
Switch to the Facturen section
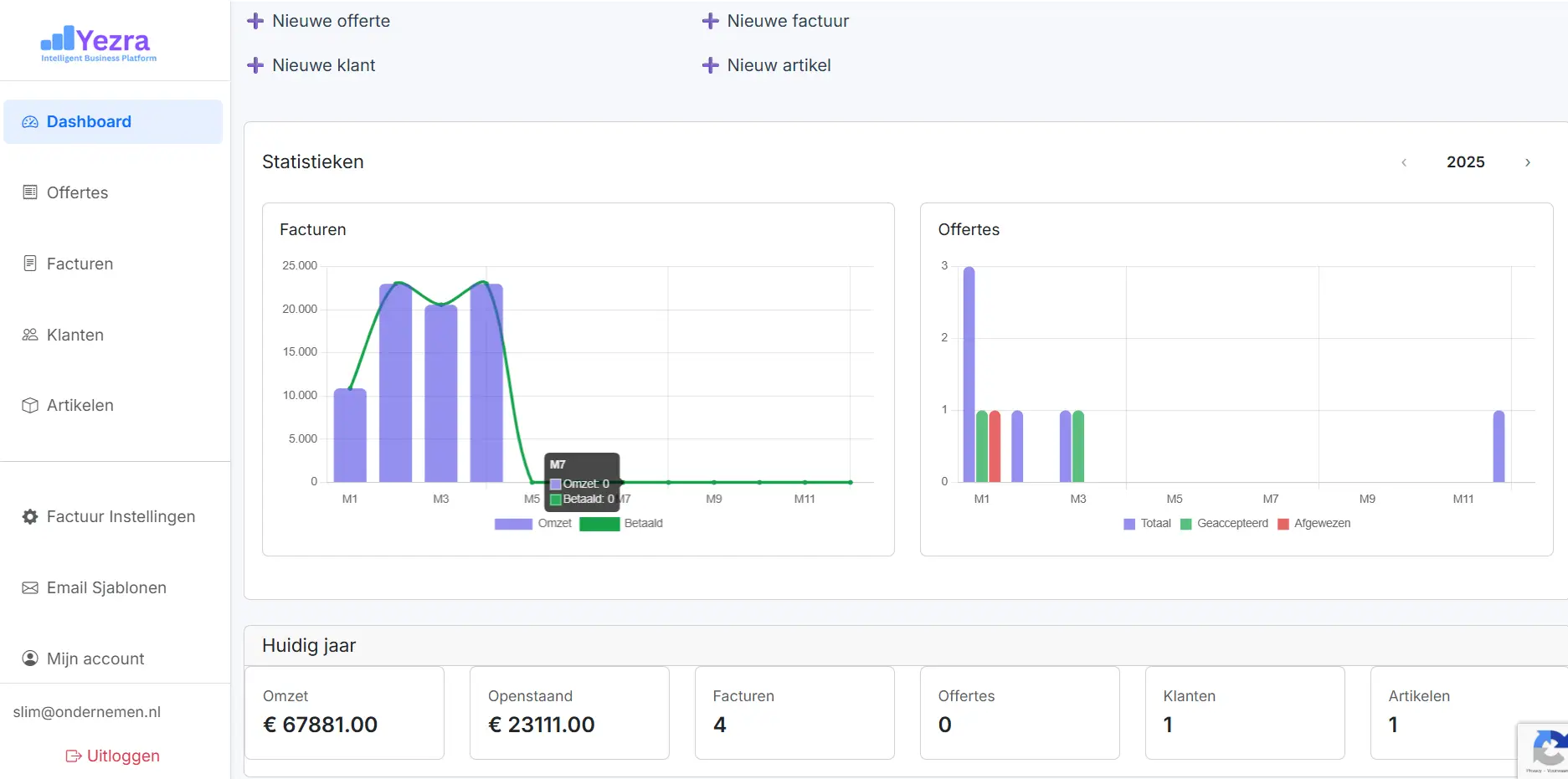click(80, 263)
